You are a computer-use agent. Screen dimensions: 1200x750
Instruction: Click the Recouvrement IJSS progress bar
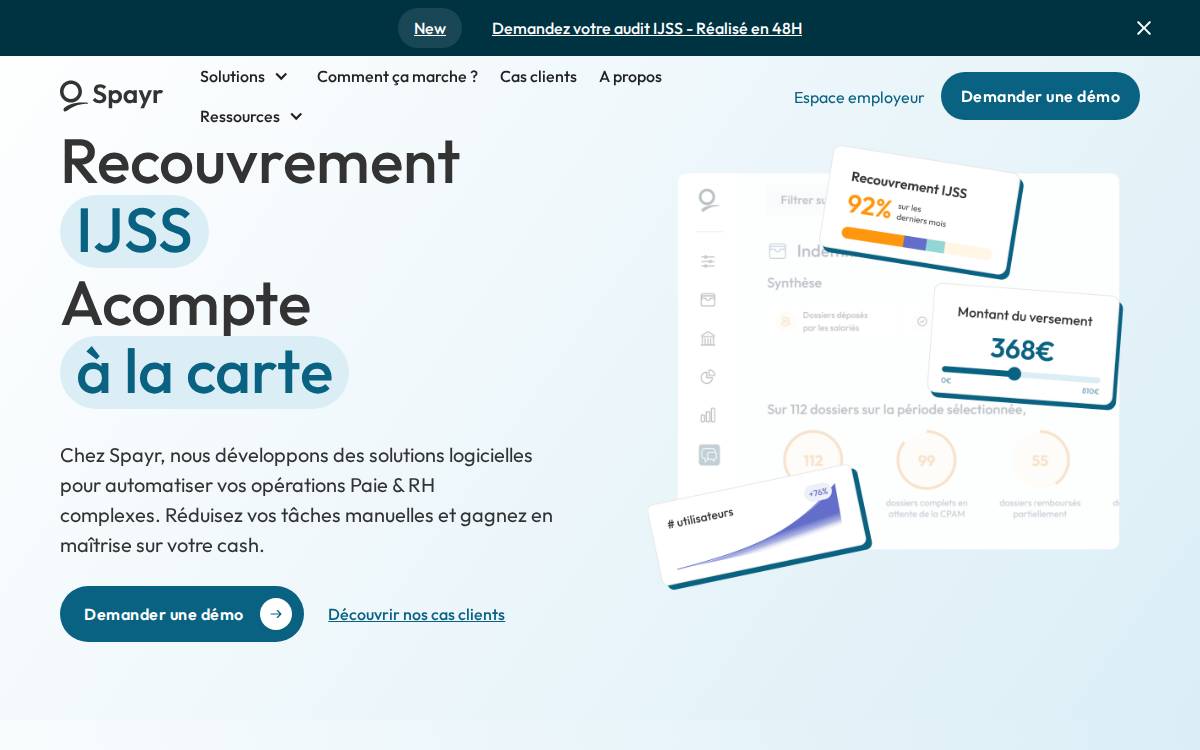click(x=916, y=243)
